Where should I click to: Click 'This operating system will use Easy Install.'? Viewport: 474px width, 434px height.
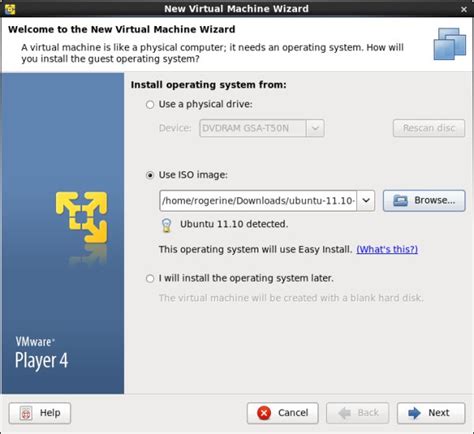pos(255,249)
